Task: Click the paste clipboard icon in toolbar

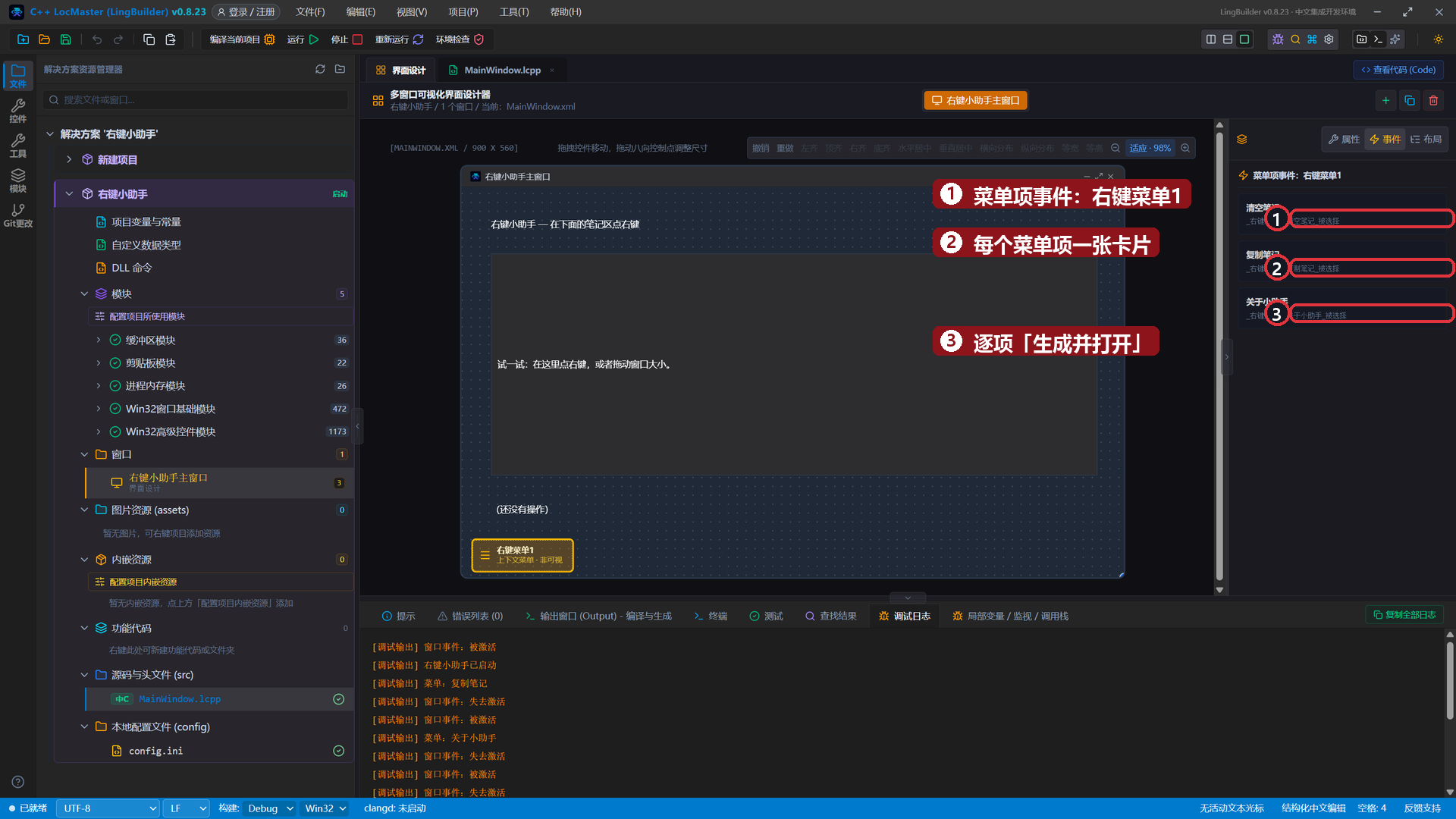Action: point(171,39)
